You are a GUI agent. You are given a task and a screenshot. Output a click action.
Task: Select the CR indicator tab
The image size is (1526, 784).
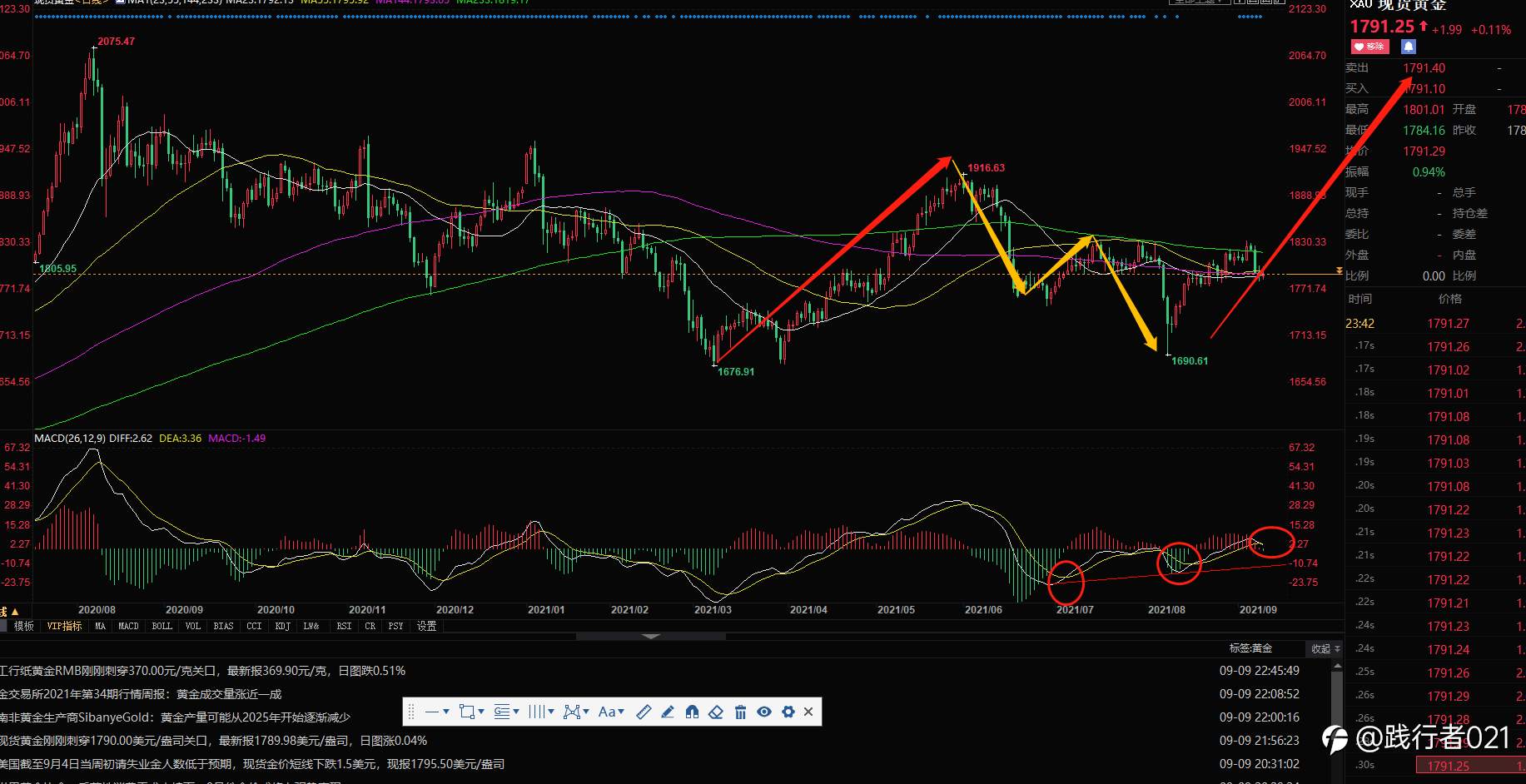[370, 626]
